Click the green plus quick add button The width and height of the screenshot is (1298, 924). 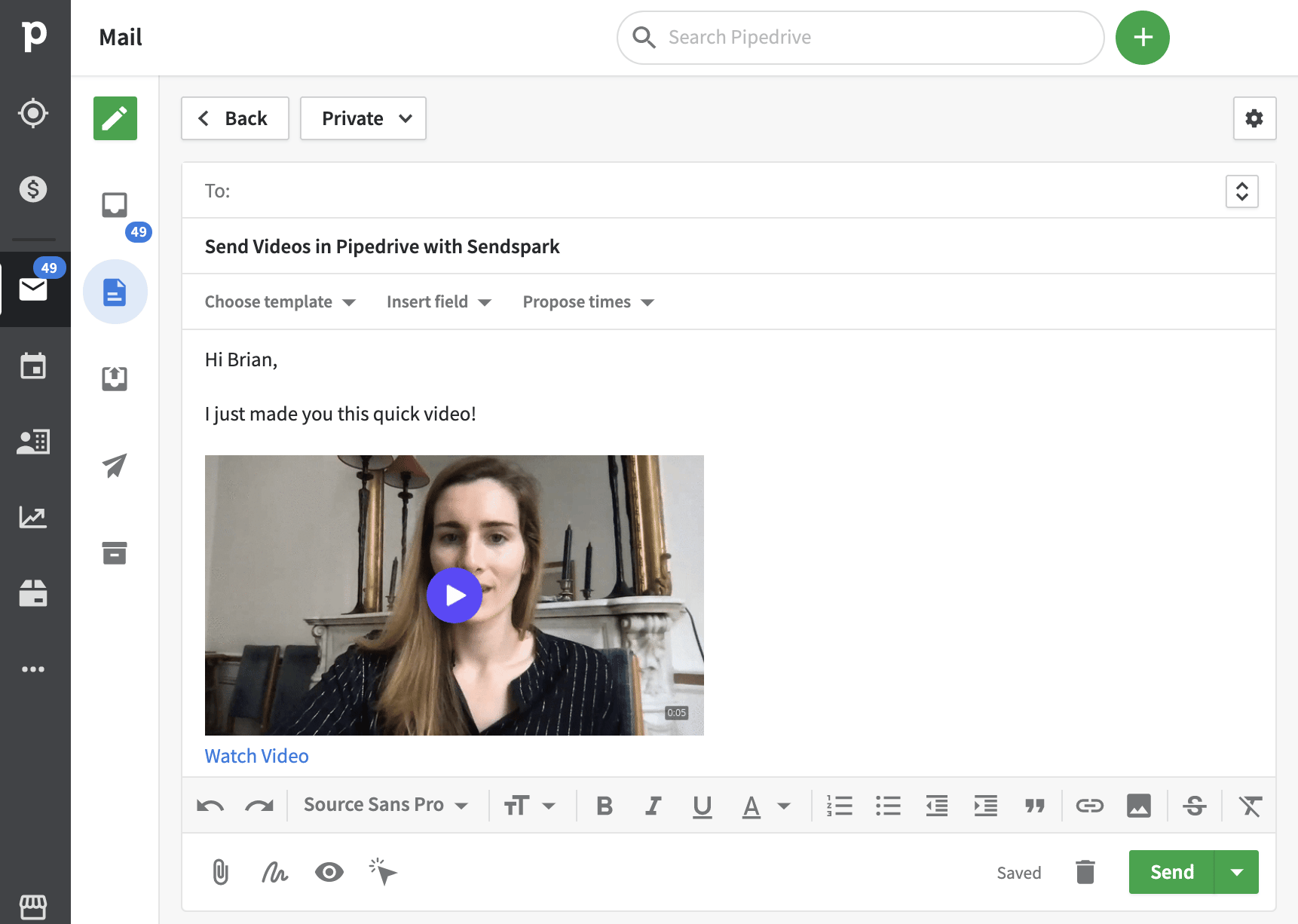click(1143, 38)
